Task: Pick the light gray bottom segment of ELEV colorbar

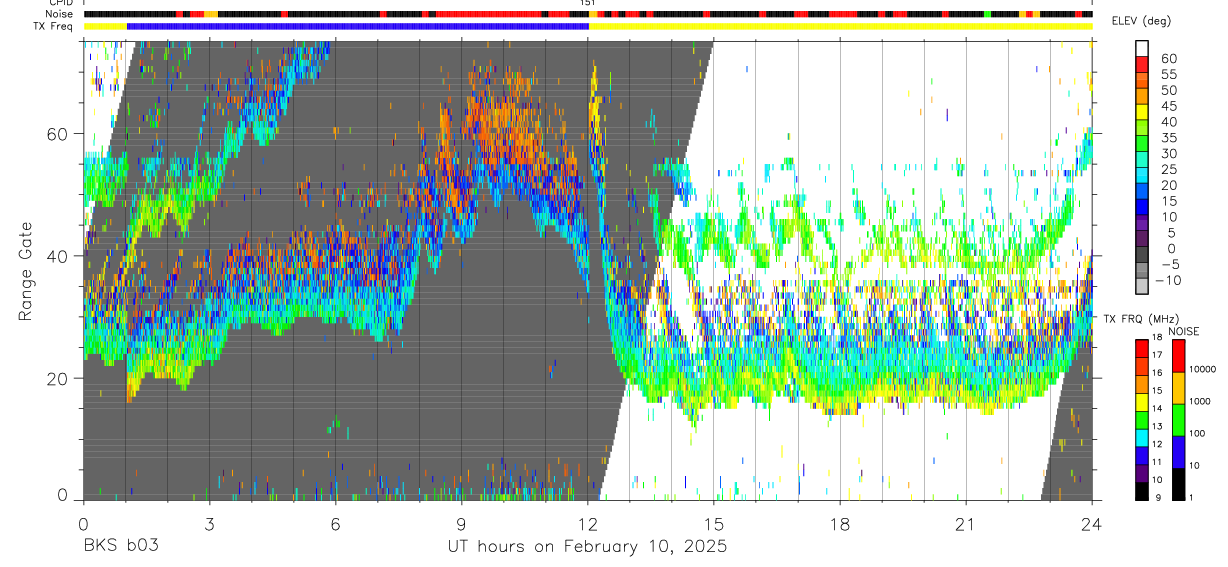Action: (x=1142, y=288)
